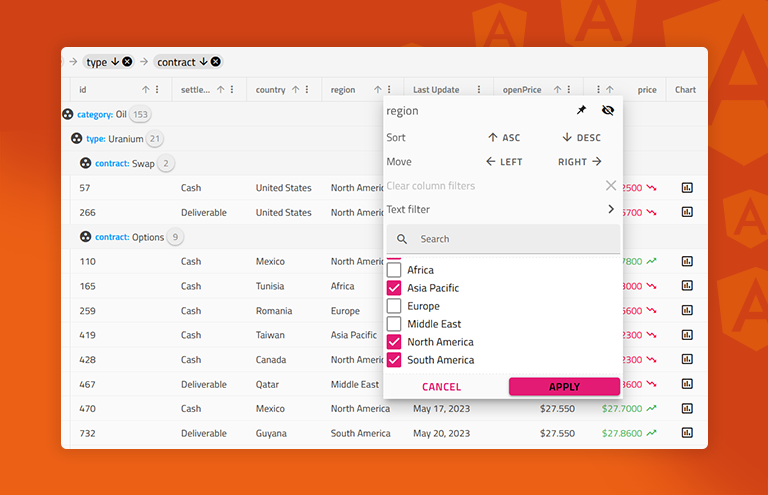Move region column RIGHT

[580, 162]
